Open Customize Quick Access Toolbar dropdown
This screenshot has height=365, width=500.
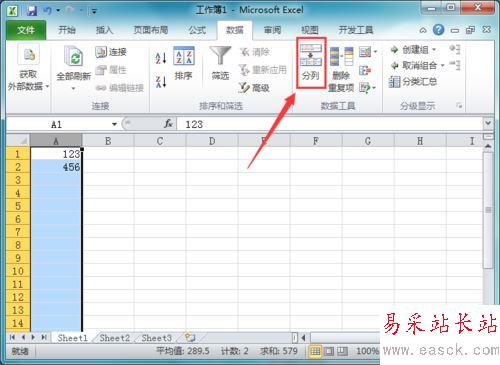[94, 11]
